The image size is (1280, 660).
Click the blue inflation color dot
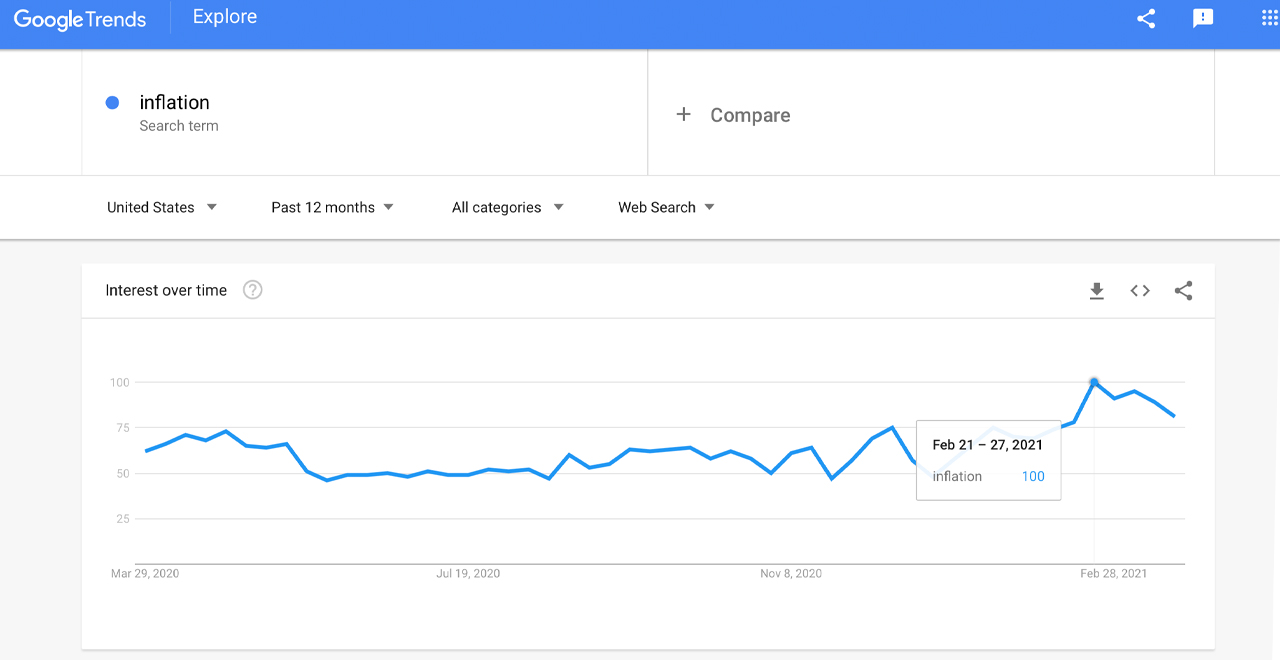112,102
